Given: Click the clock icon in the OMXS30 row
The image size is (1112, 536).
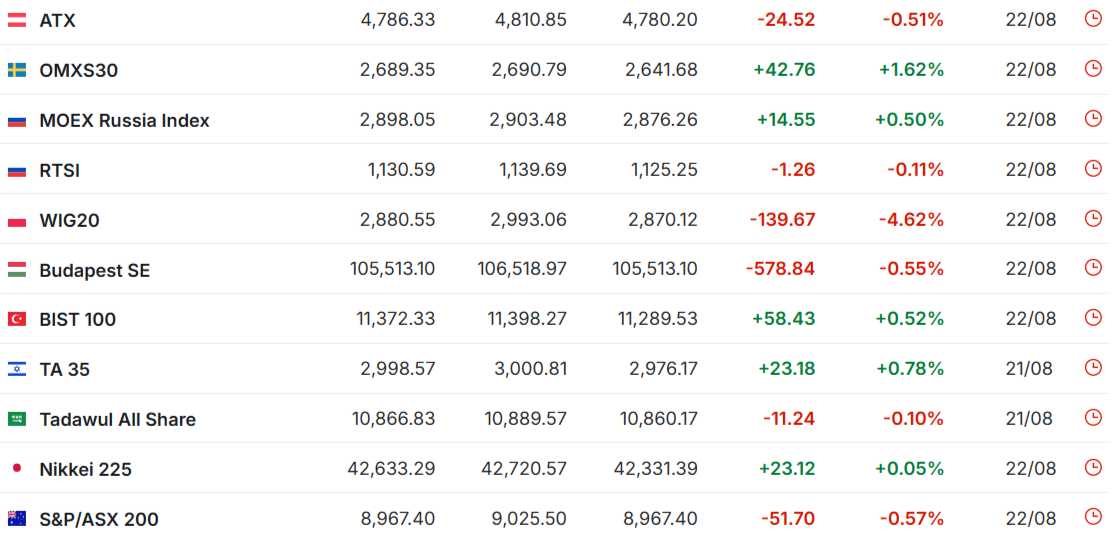Looking at the screenshot, I should (1093, 69).
